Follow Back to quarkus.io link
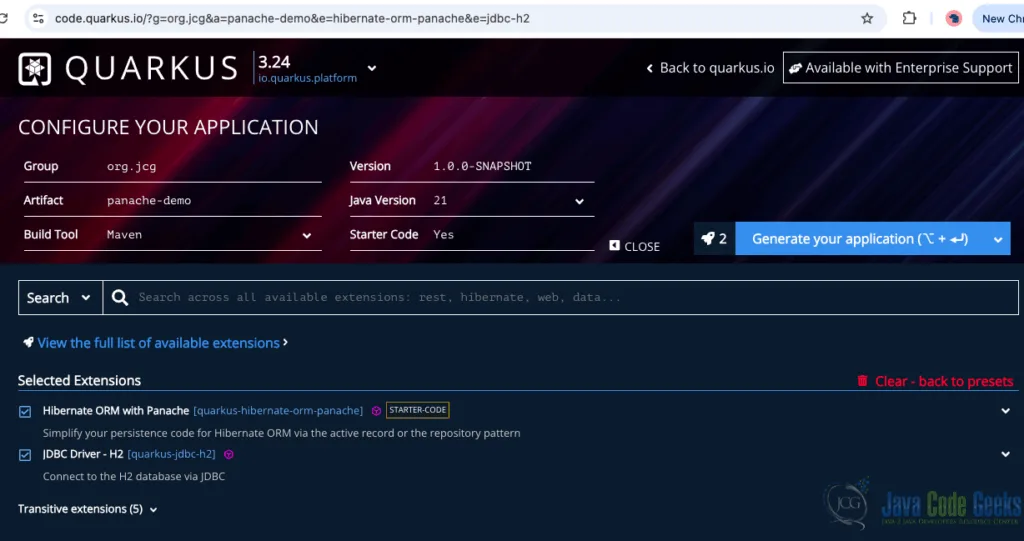Screen dimensions: 1024x541 pos(710,68)
